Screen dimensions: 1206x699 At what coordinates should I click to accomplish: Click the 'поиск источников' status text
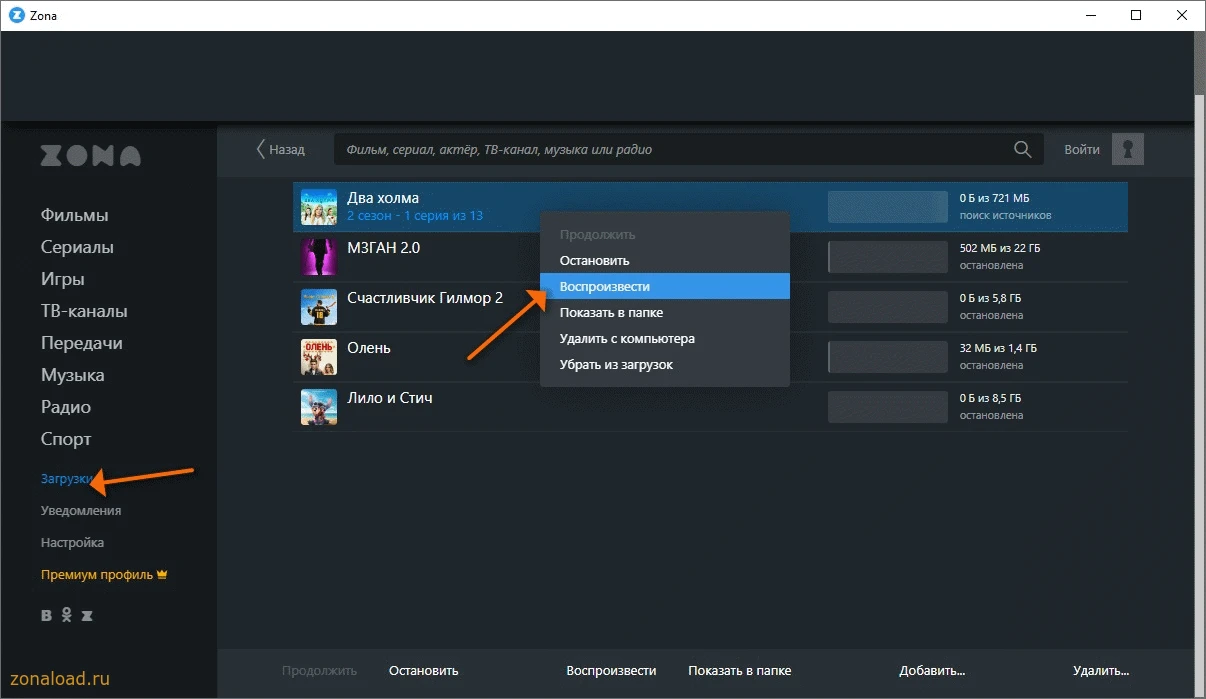[x=1005, y=216]
